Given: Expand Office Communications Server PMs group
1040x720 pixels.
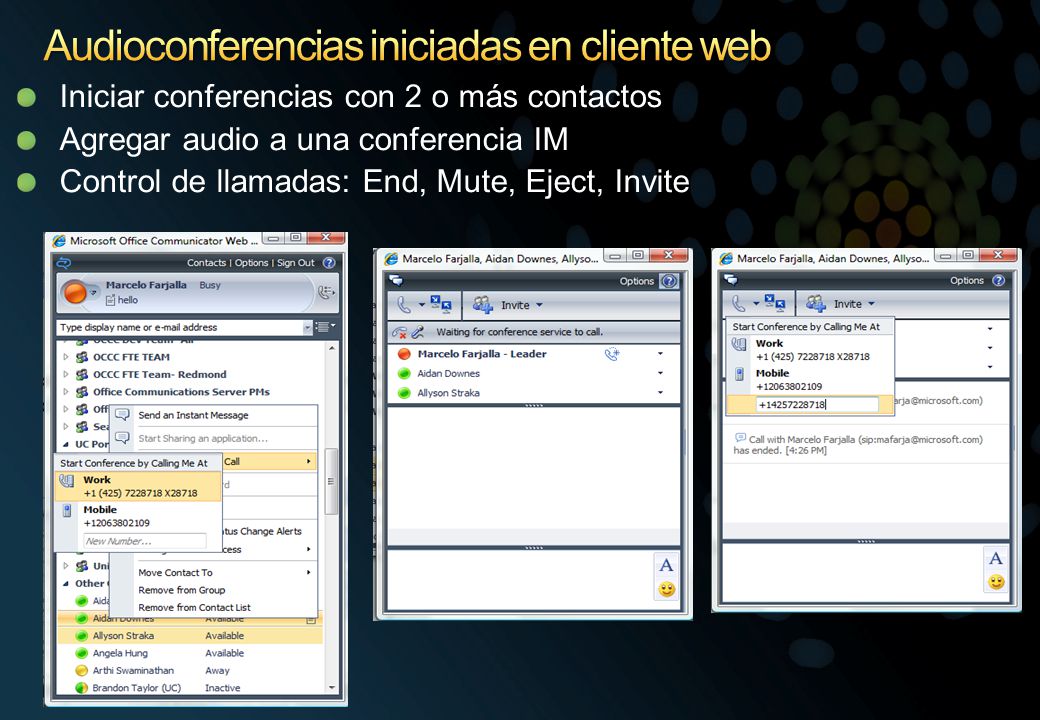Looking at the screenshot, I should coord(66,392).
